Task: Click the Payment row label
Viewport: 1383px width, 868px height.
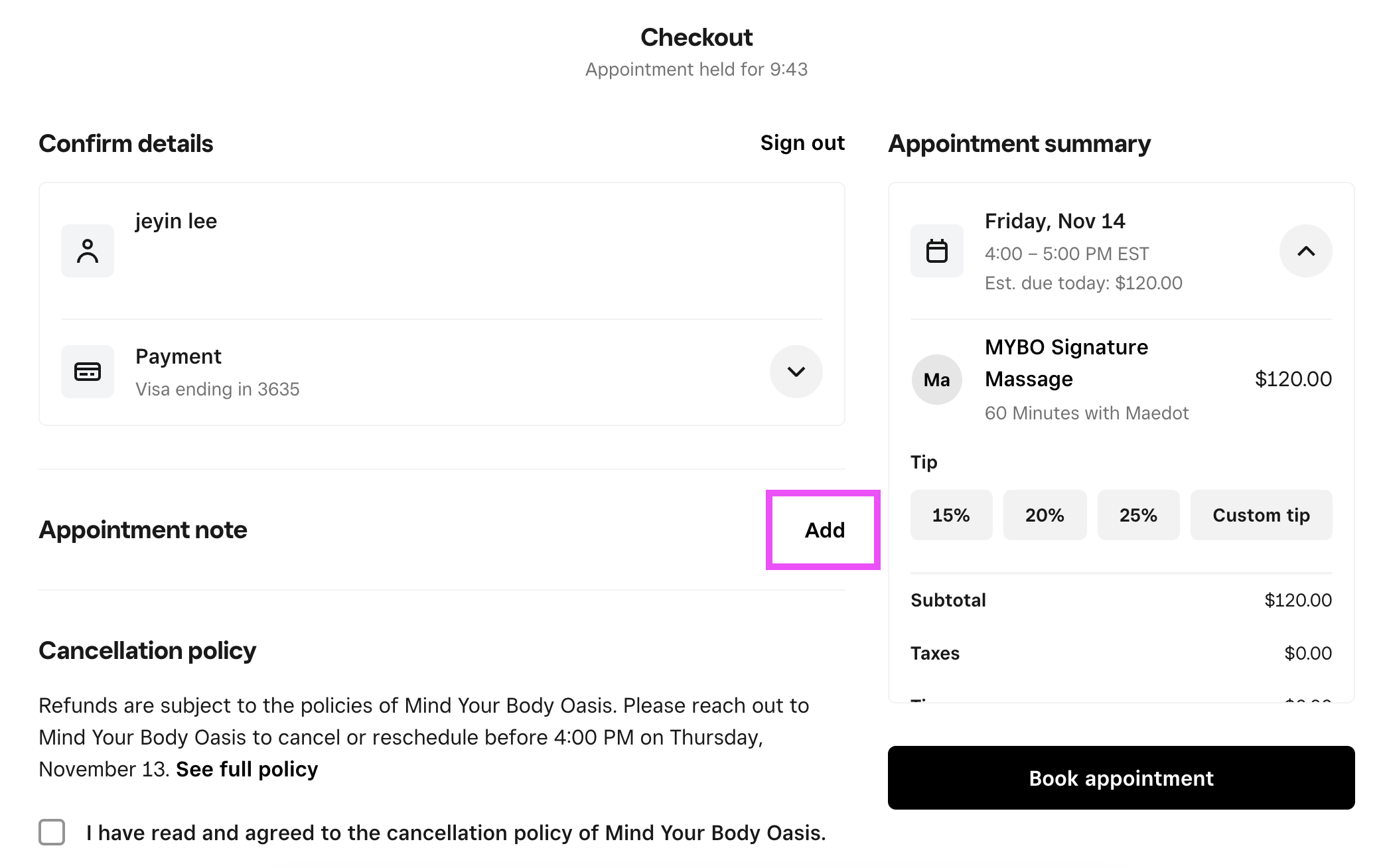Action: tap(179, 356)
